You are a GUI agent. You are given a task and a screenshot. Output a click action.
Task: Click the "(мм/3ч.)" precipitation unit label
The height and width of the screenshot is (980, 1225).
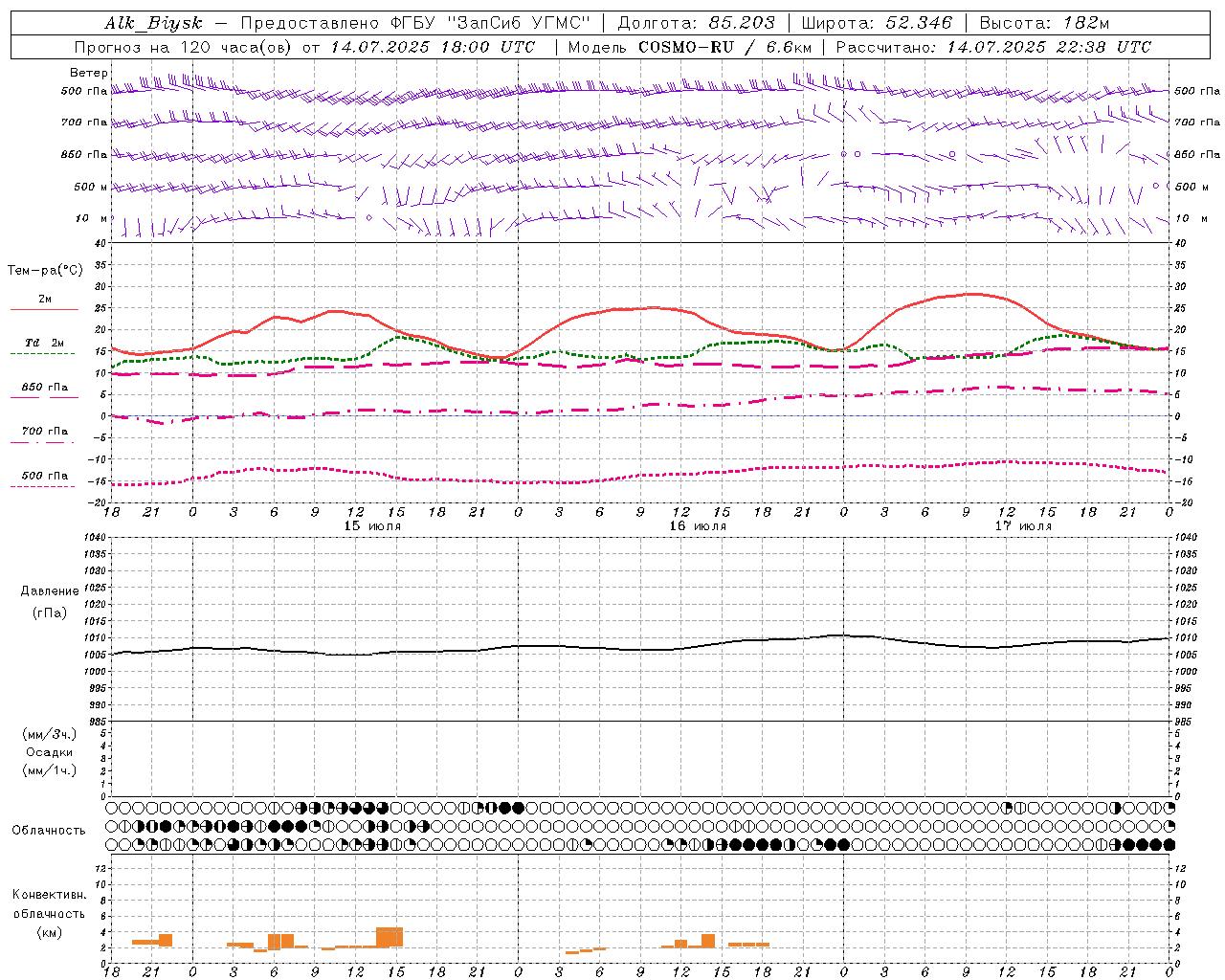50,734
